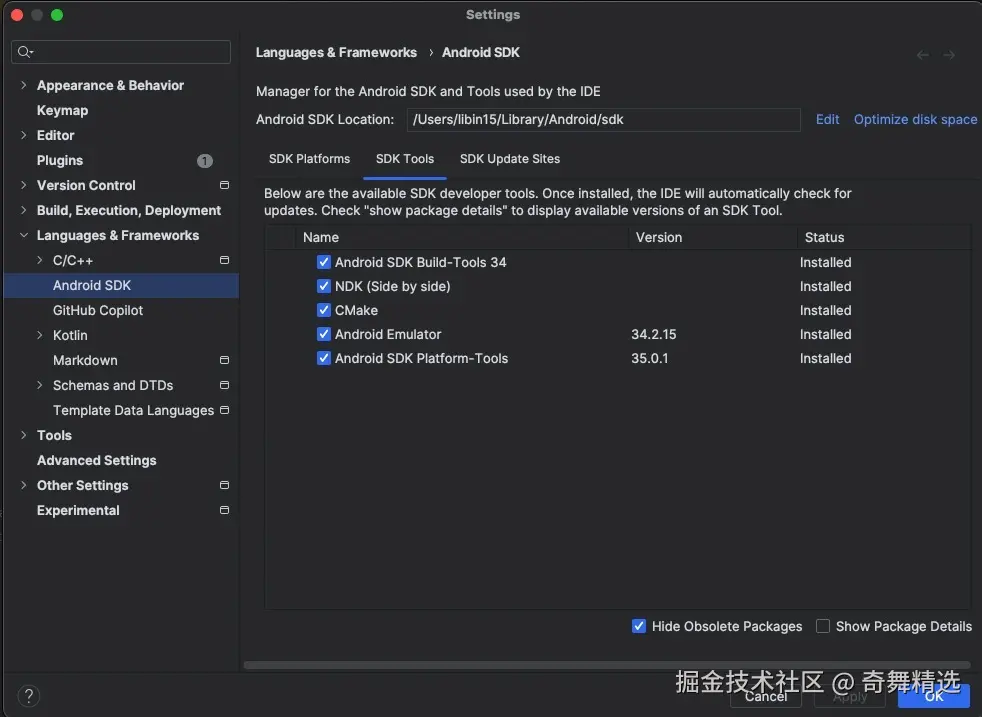Click project-level icon next to Markdown
The image size is (982, 717).
(x=224, y=360)
